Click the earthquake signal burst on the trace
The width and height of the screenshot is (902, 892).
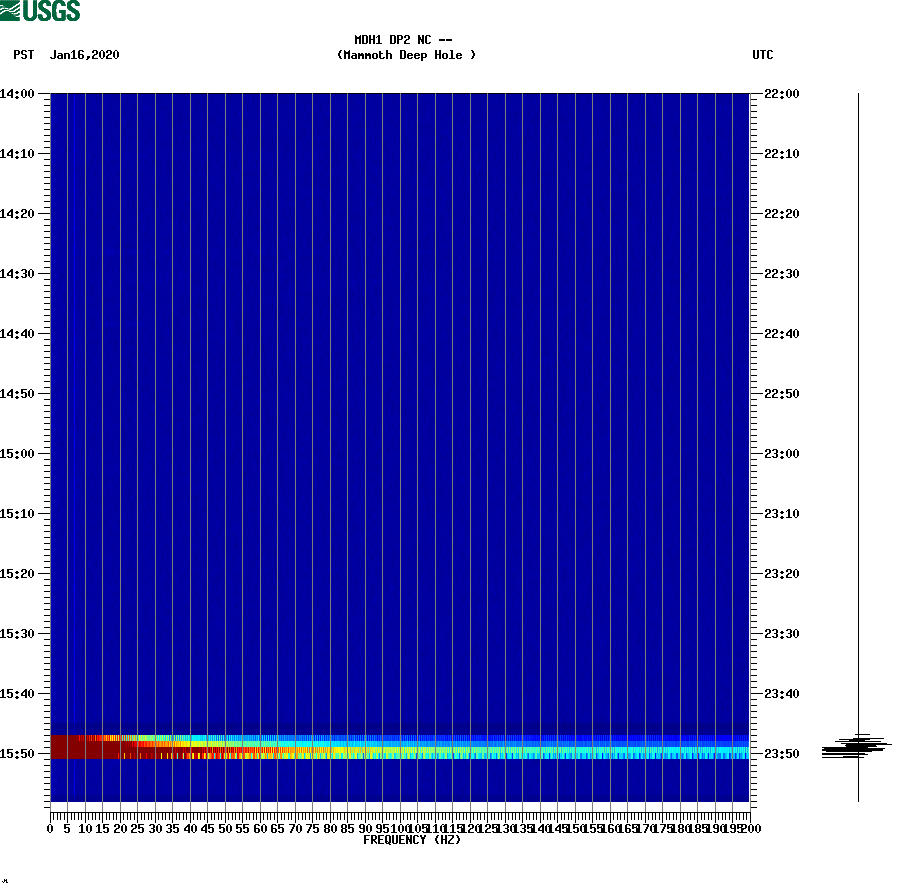855,748
